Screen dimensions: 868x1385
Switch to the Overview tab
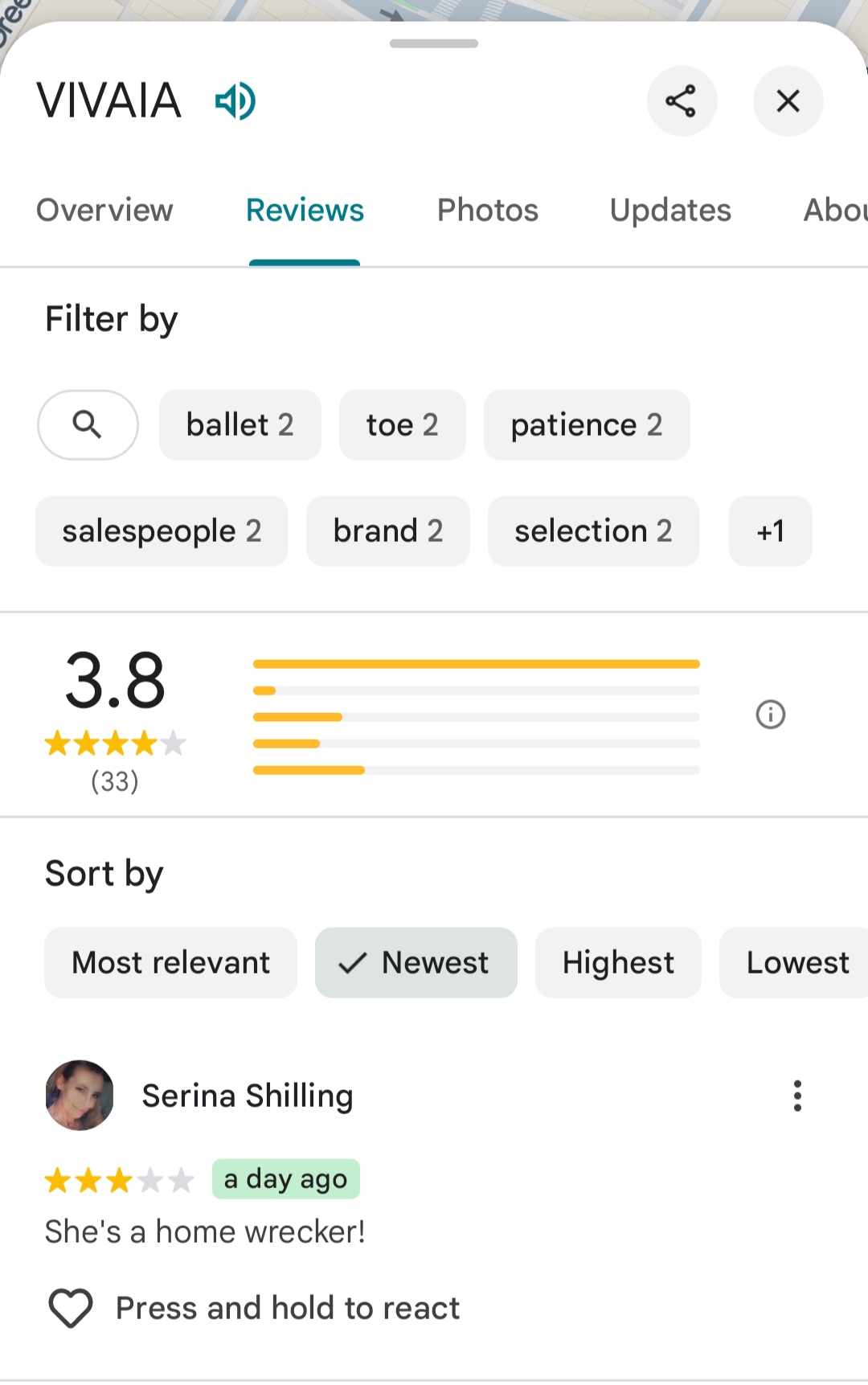click(104, 211)
